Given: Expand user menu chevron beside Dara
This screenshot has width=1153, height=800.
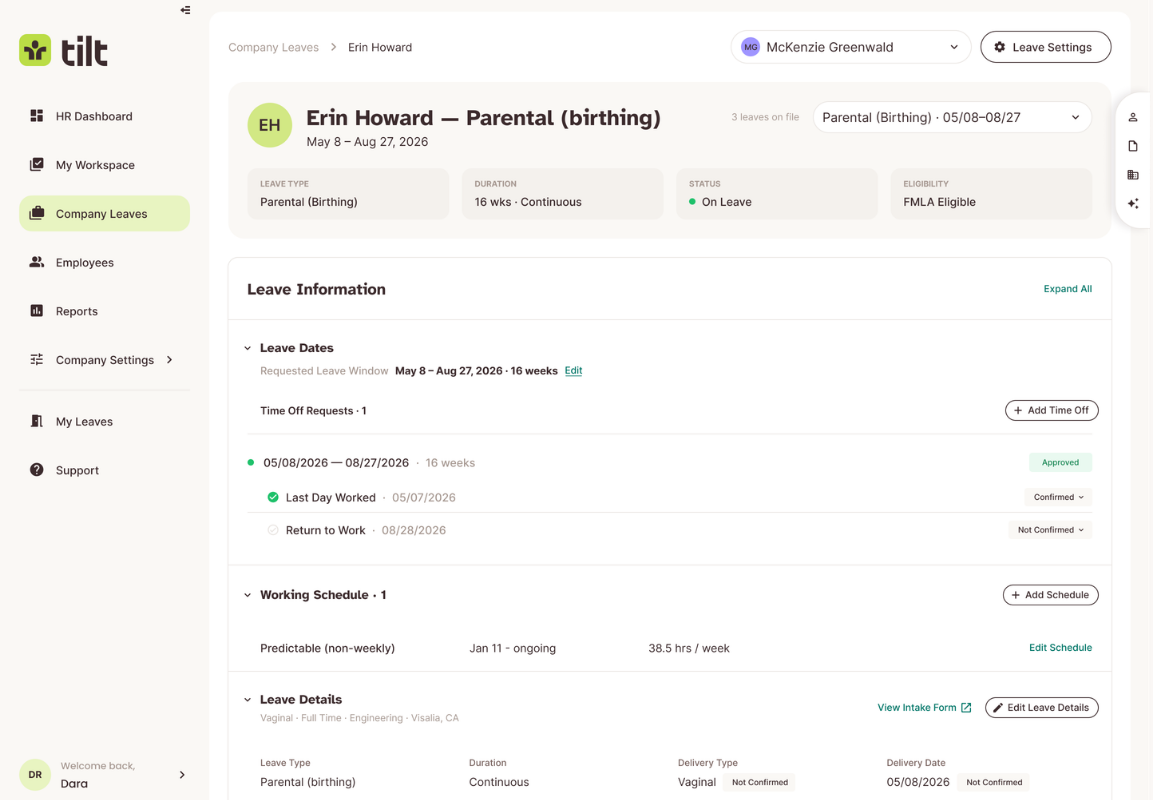Looking at the screenshot, I should pyautogui.click(x=182, y=774).
